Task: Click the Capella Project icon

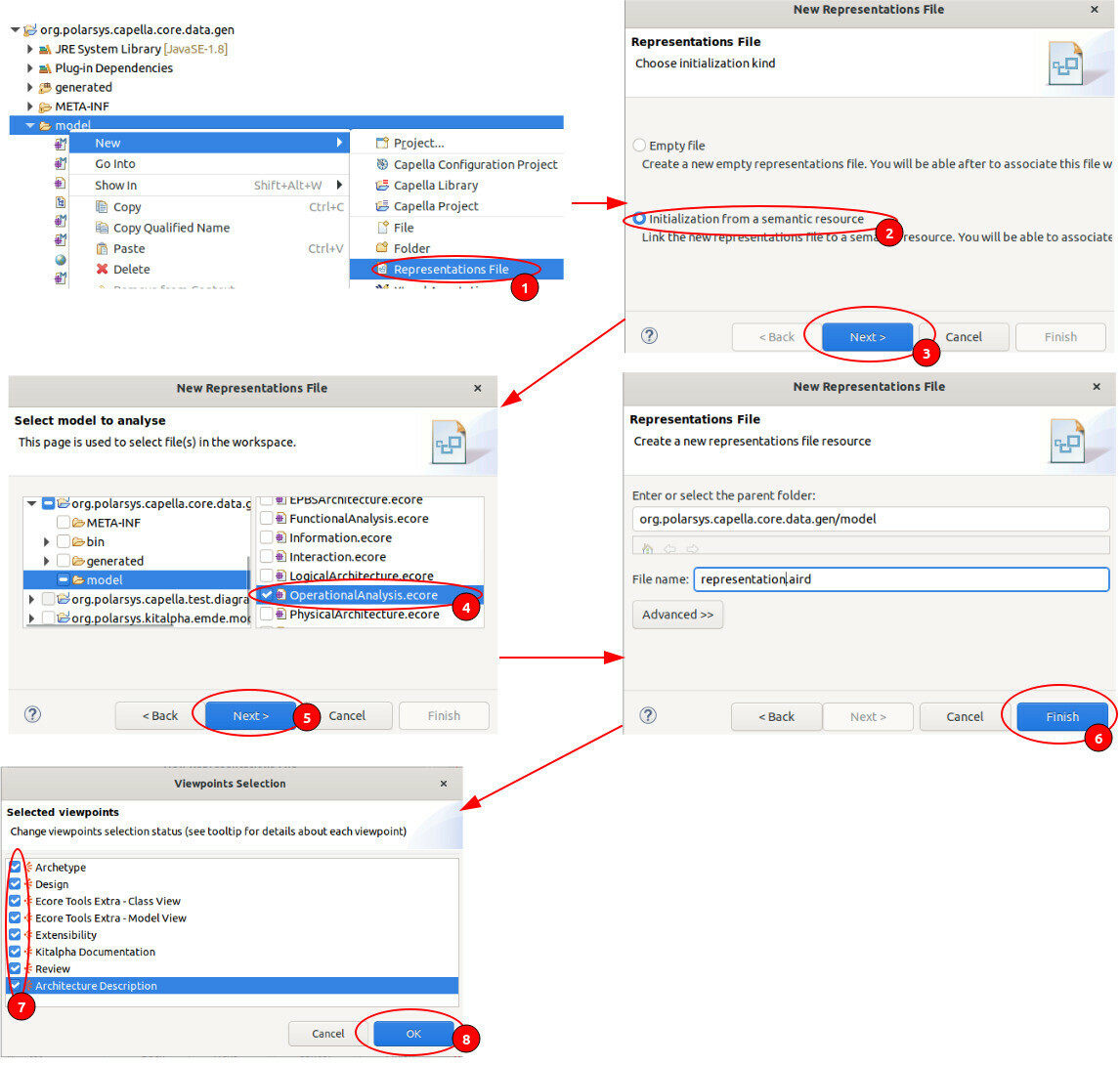Action: click(382, 206)
